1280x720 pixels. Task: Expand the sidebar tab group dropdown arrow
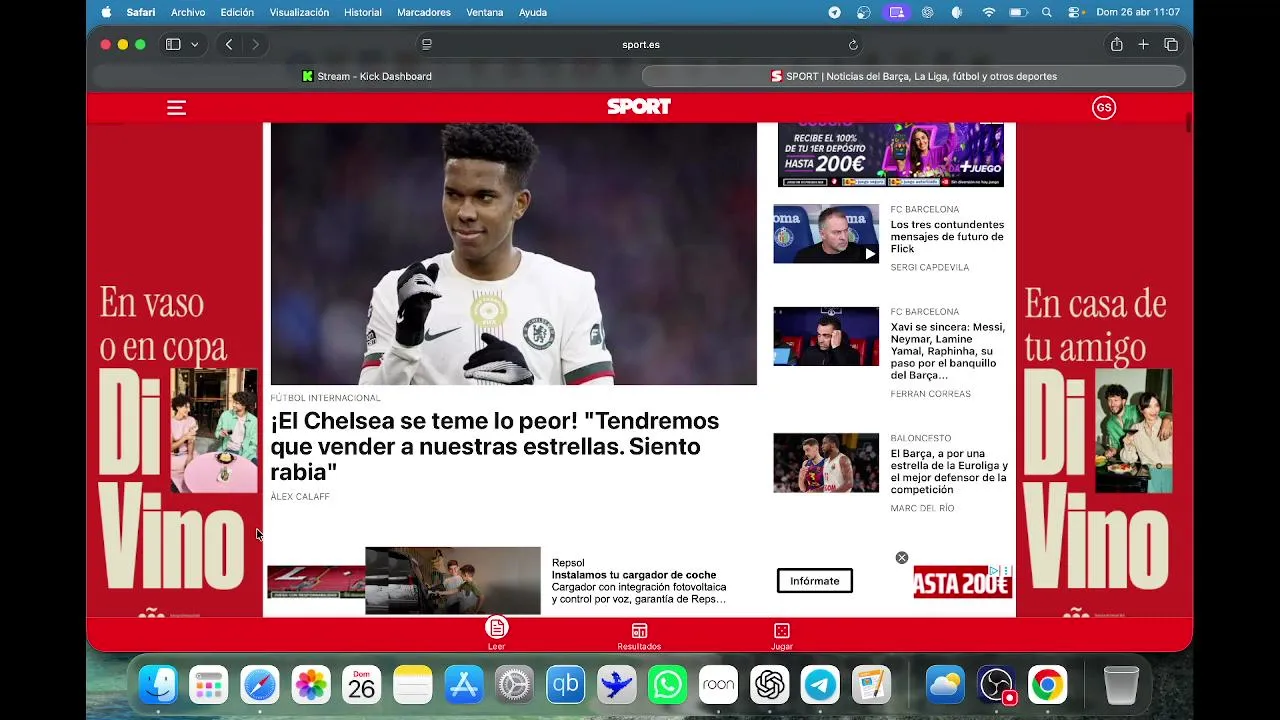(194, 44)
